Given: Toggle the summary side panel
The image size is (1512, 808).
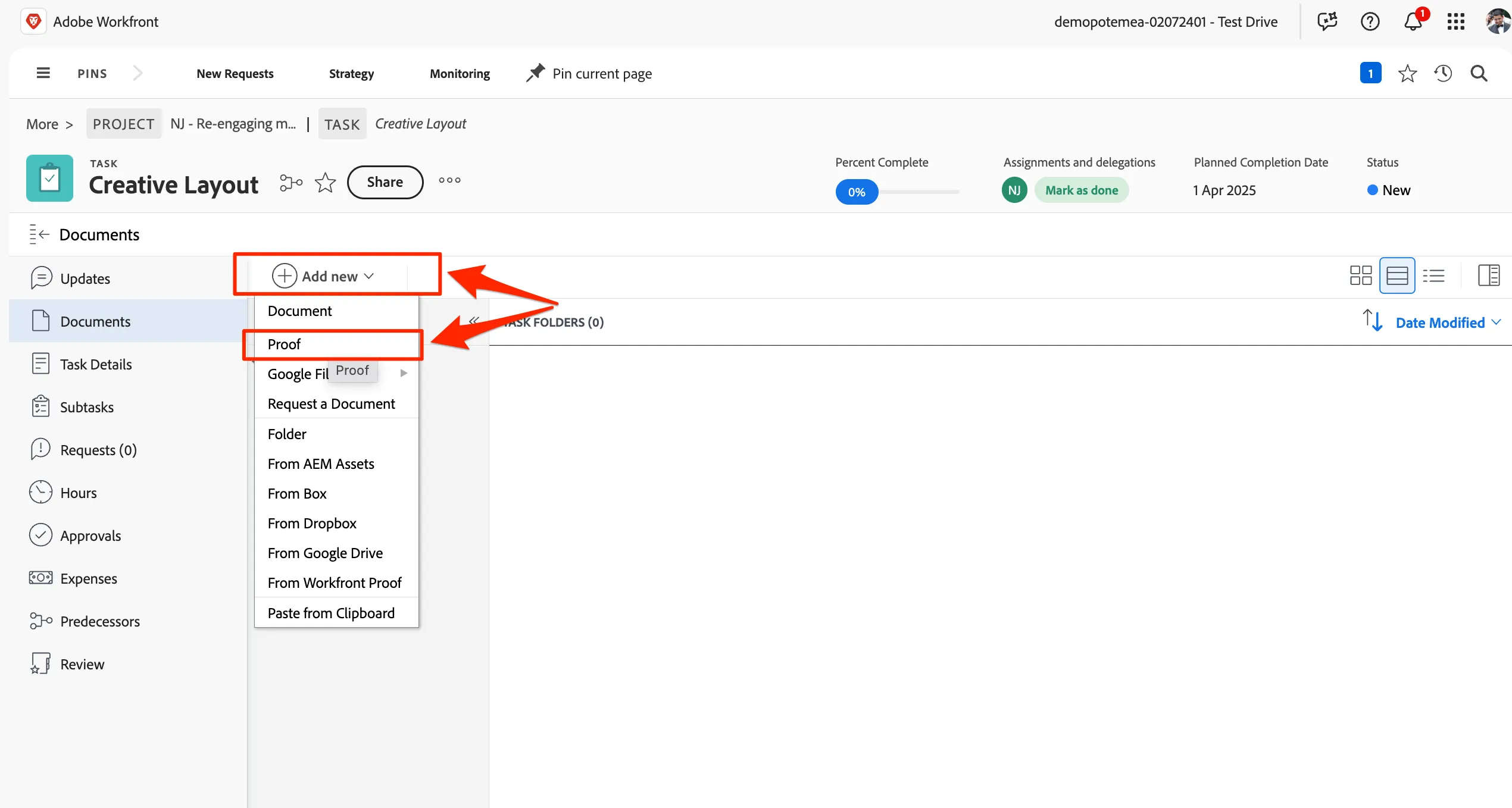Looking at the screenshot, I should tap(1489, 275).
